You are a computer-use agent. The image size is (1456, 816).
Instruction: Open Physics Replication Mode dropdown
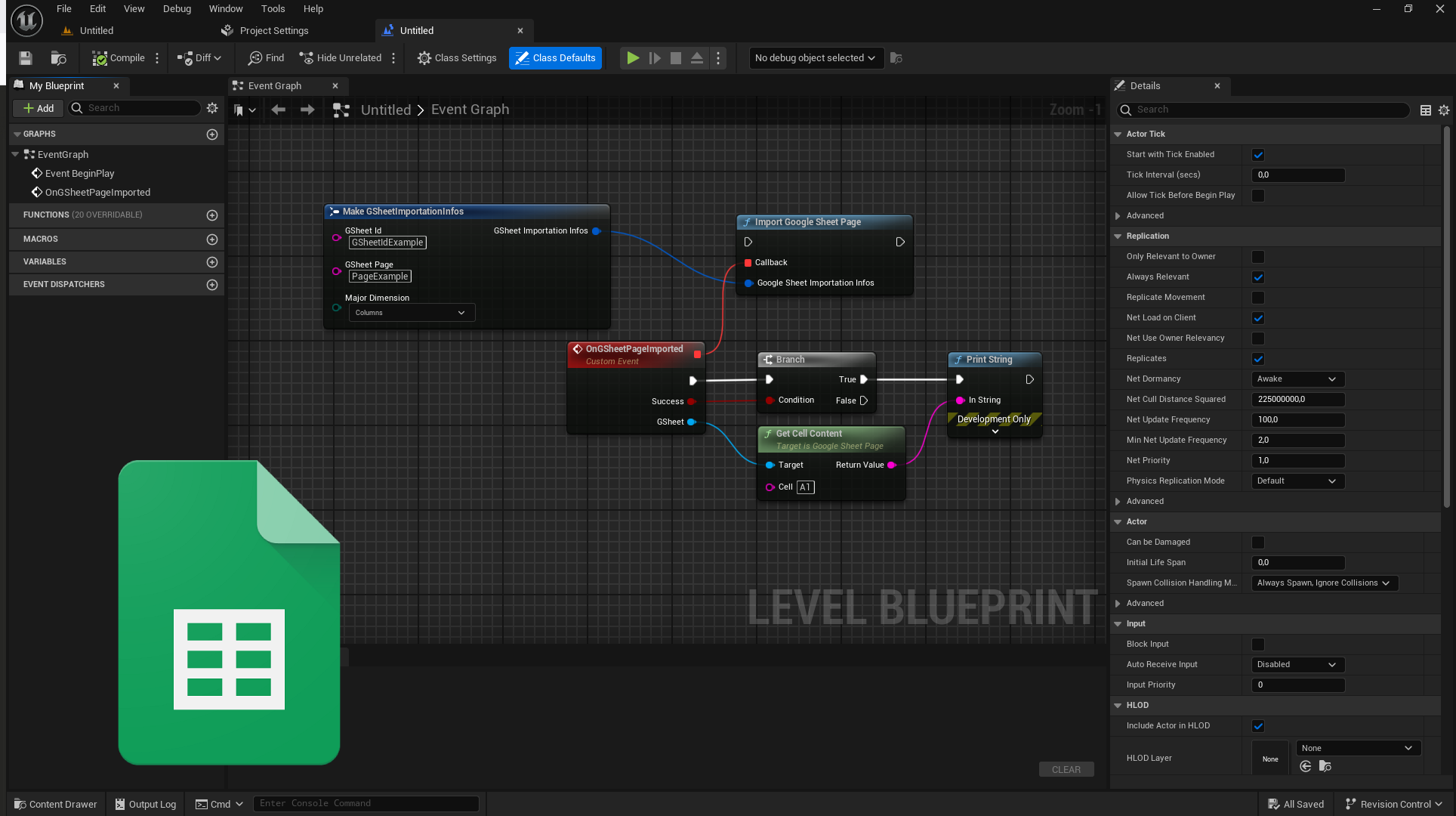(x=1297, y=481)
